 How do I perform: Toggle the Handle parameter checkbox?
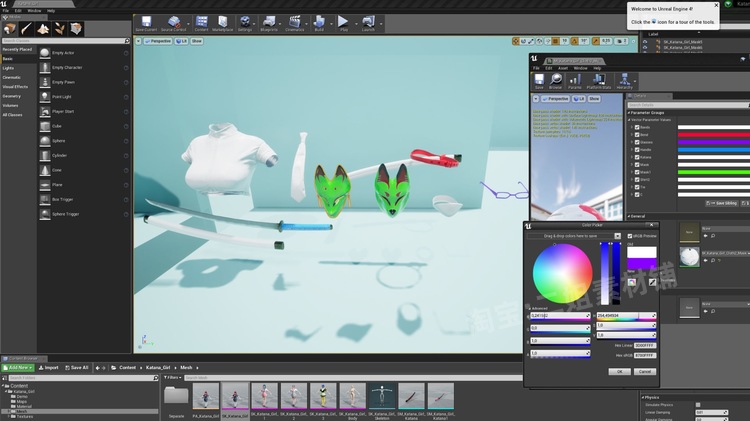[x=637, y=150]
